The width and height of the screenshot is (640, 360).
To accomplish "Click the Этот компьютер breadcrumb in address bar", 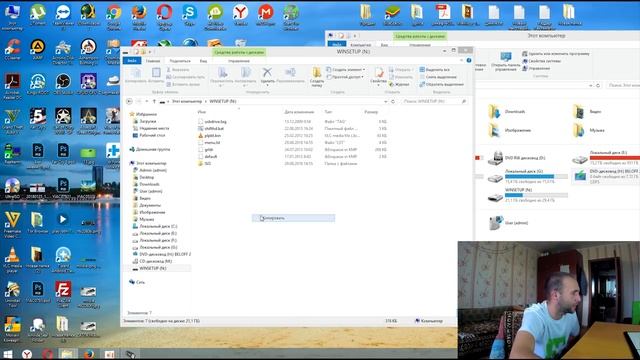I will pyautogui.click(x=187, y=101).
